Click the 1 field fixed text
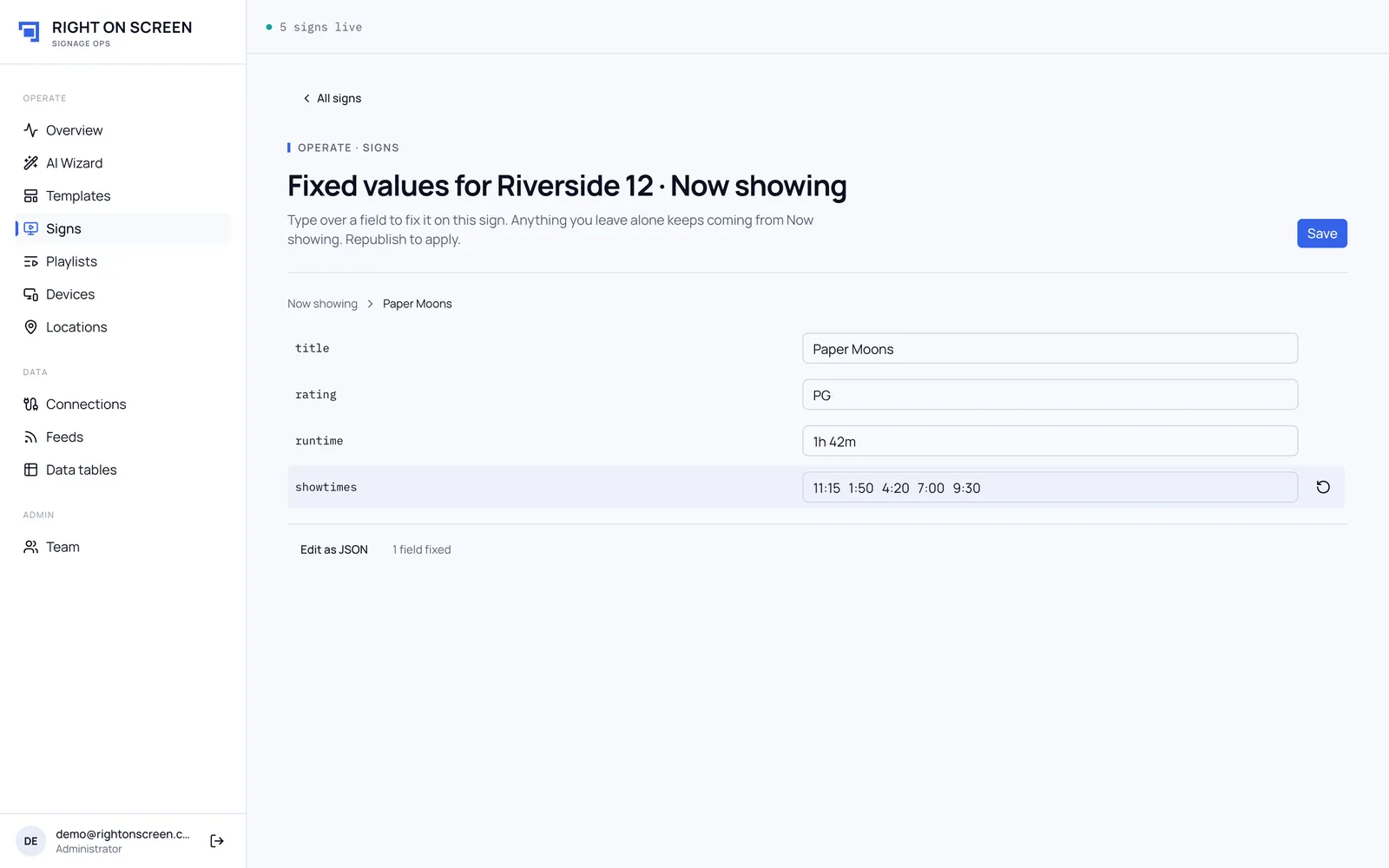Screen dimensions: 1389x868 click(x=421, y=549)
